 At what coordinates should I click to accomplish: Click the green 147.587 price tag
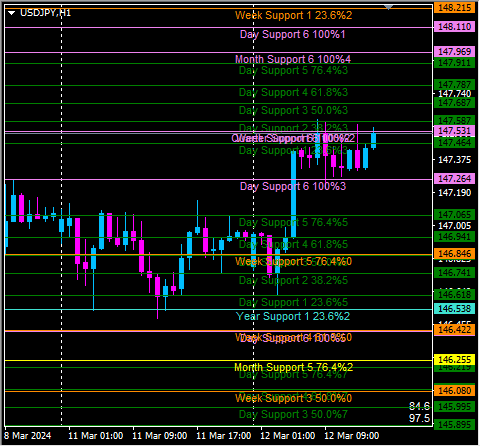coord(455,120)
